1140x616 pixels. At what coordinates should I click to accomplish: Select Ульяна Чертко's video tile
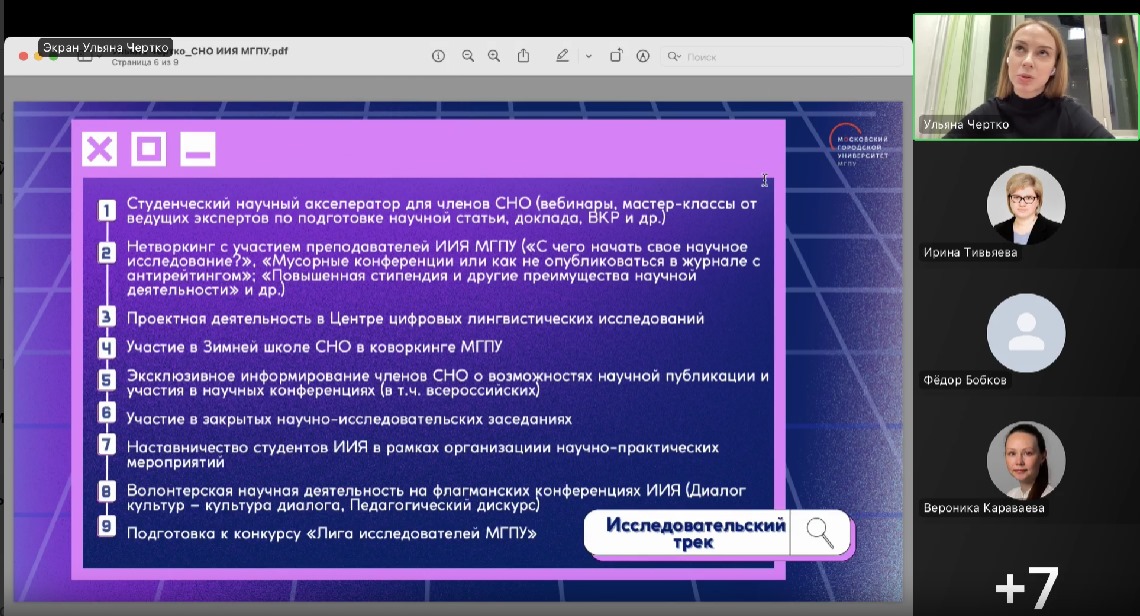click(x=1026, y=76)
